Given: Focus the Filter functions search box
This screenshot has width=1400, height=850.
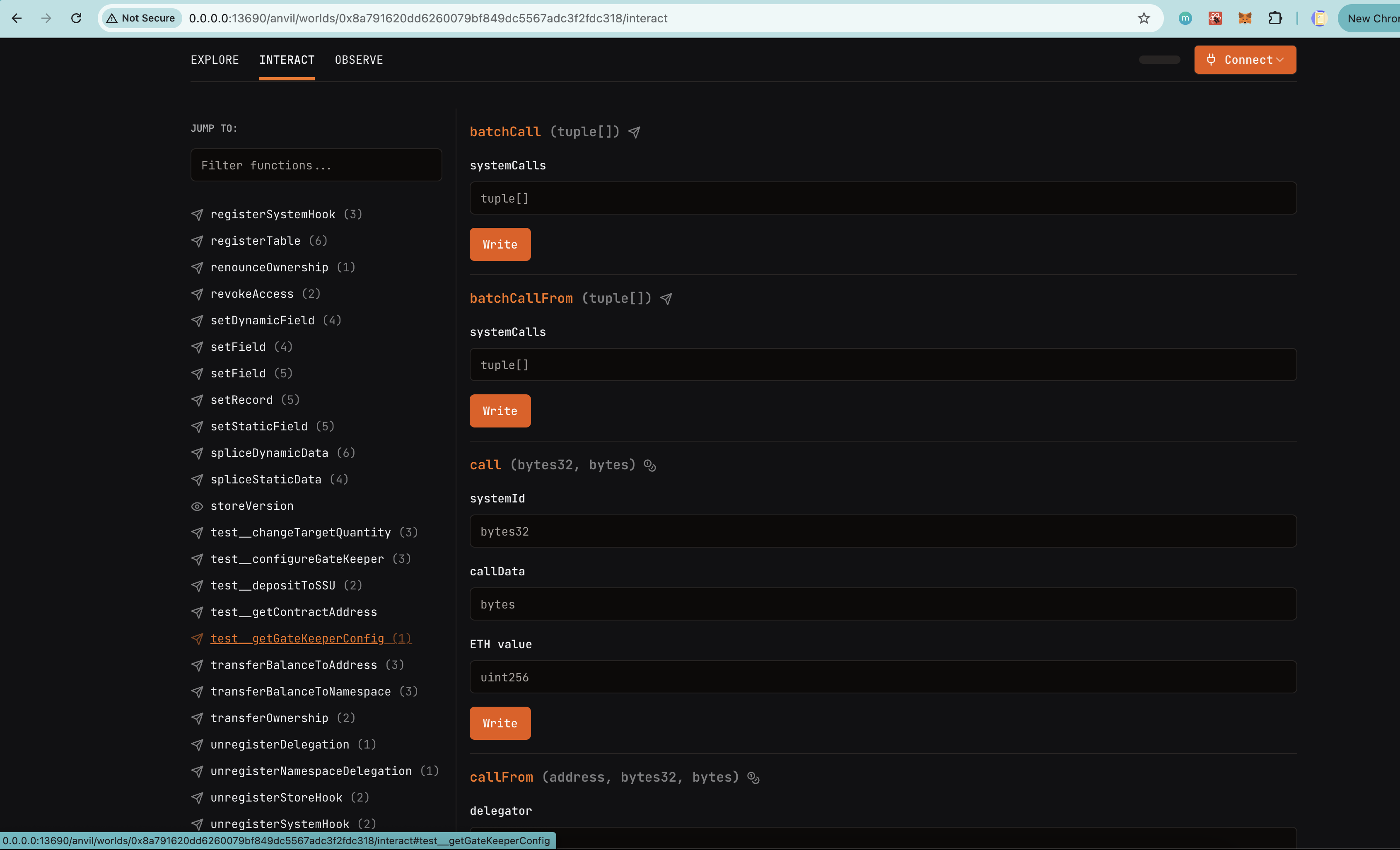Looking at the screenshot, I should [316, 165].
